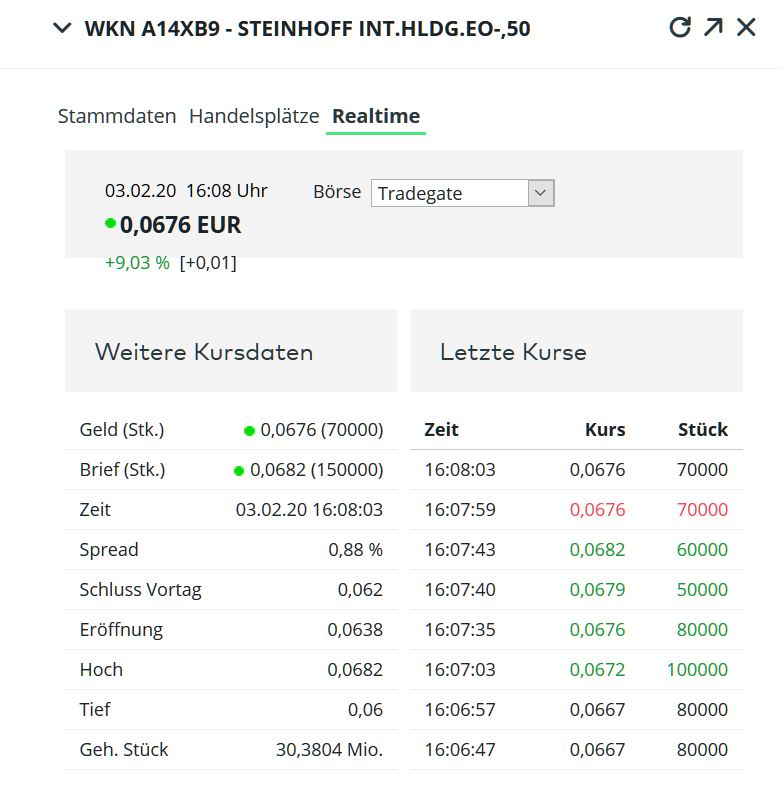Viewport: 782px width, 786px height.
Task: Select the Realtime tab
Action: tap(376, 116)
